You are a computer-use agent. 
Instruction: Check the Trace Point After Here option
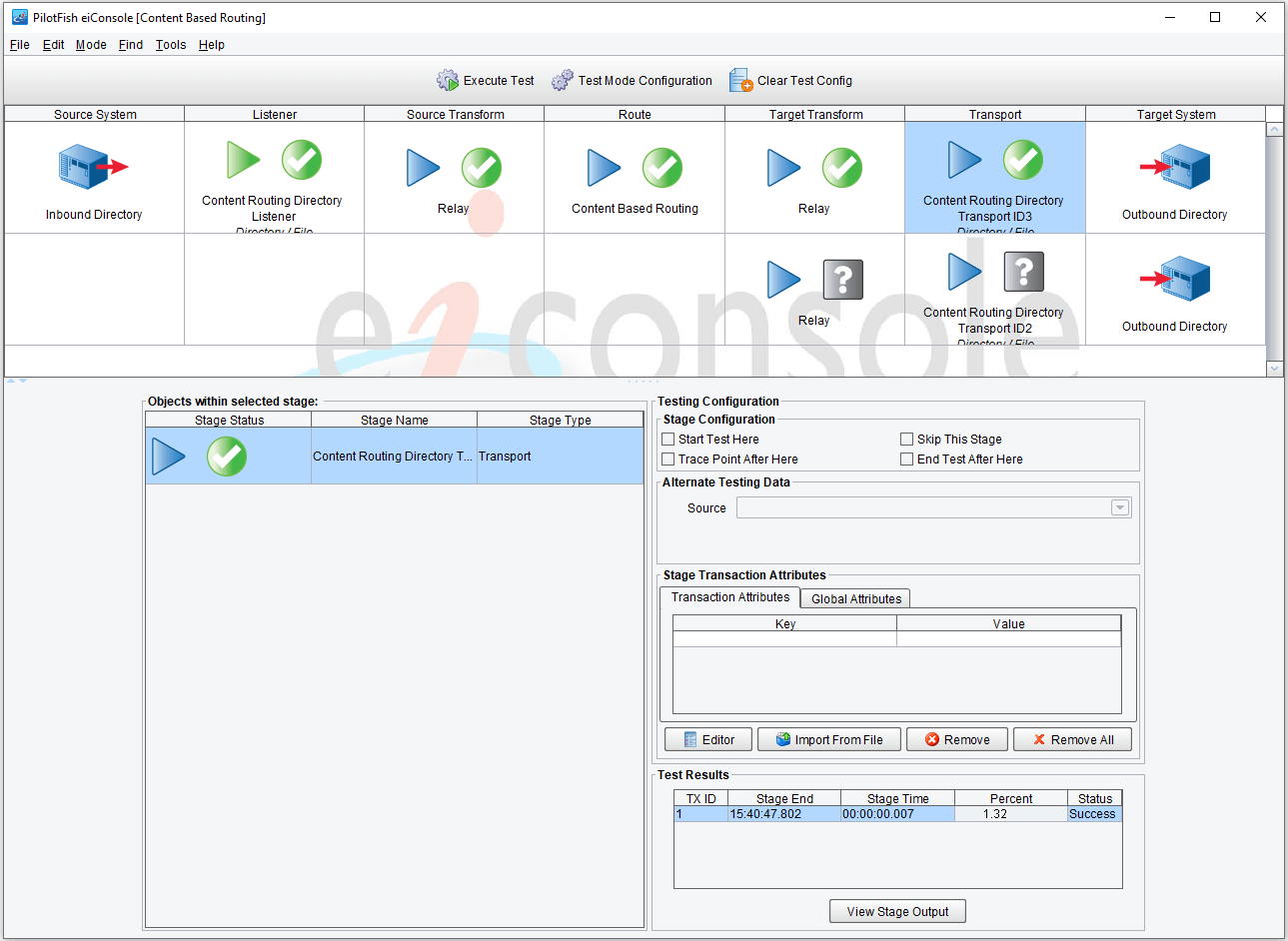(668, 460)
